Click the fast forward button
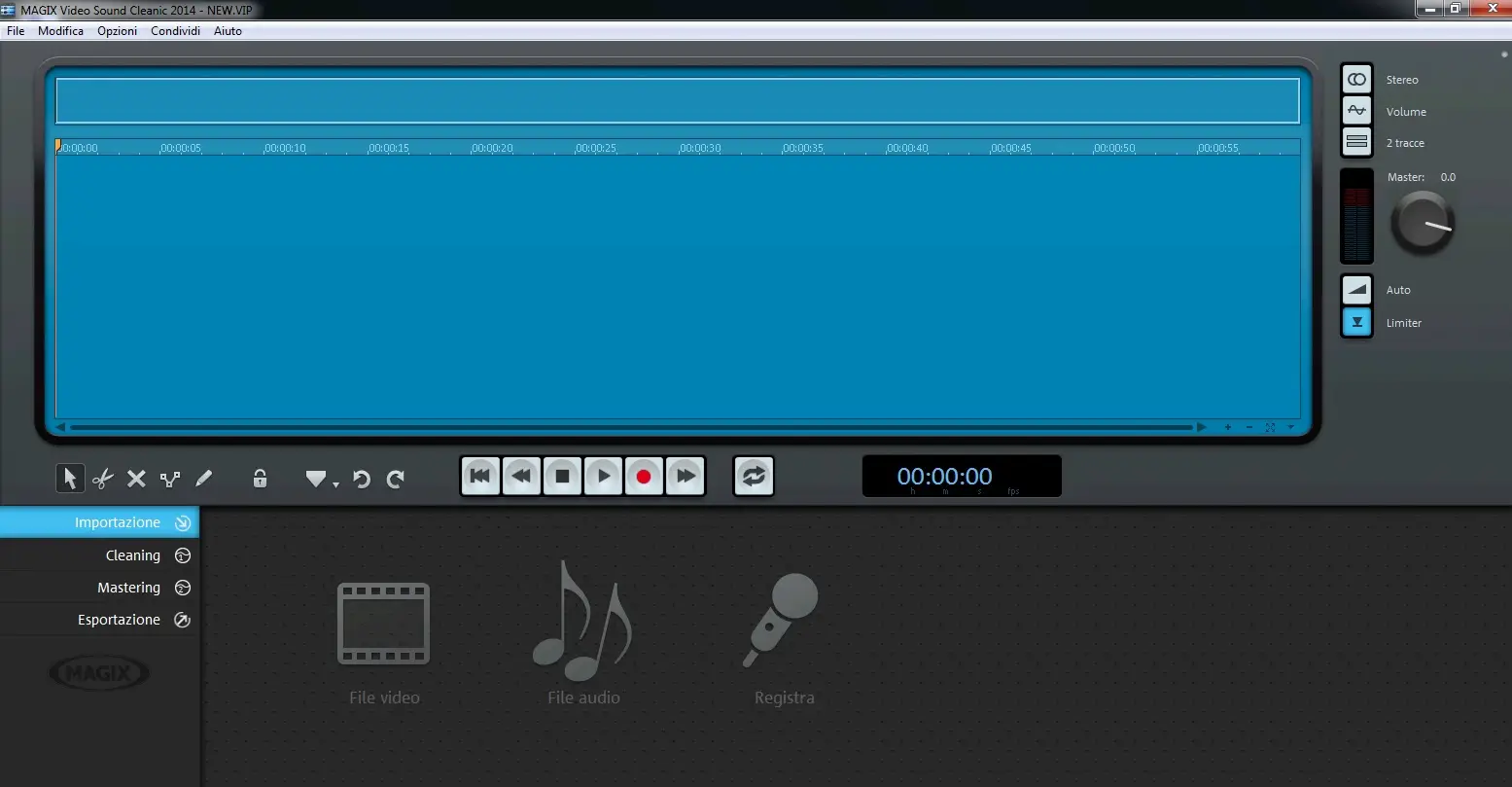Viewport: 1512px width, 787px height. point(686,476)
